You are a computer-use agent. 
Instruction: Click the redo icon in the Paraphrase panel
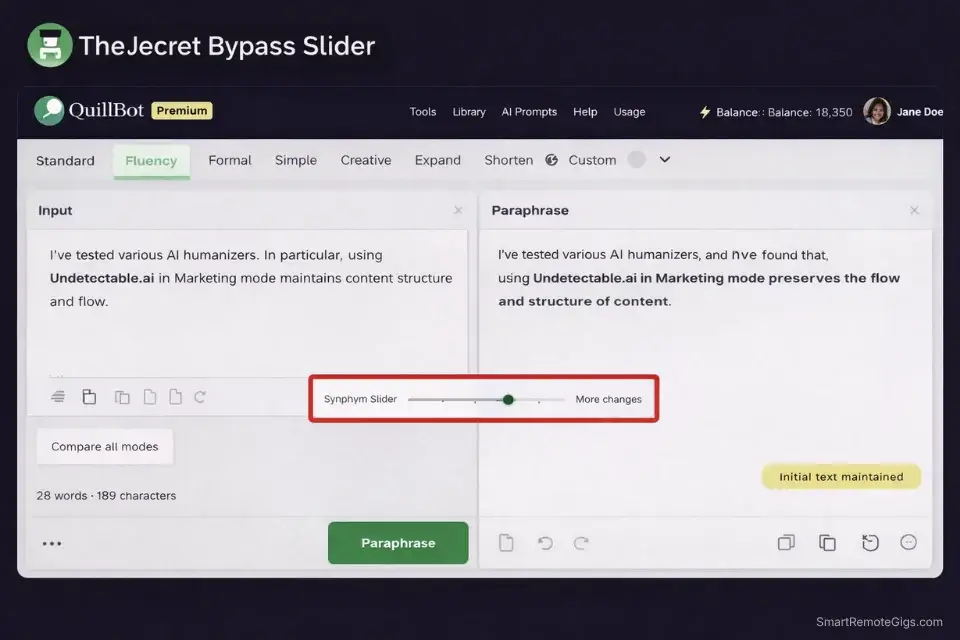tap(581, 542)
